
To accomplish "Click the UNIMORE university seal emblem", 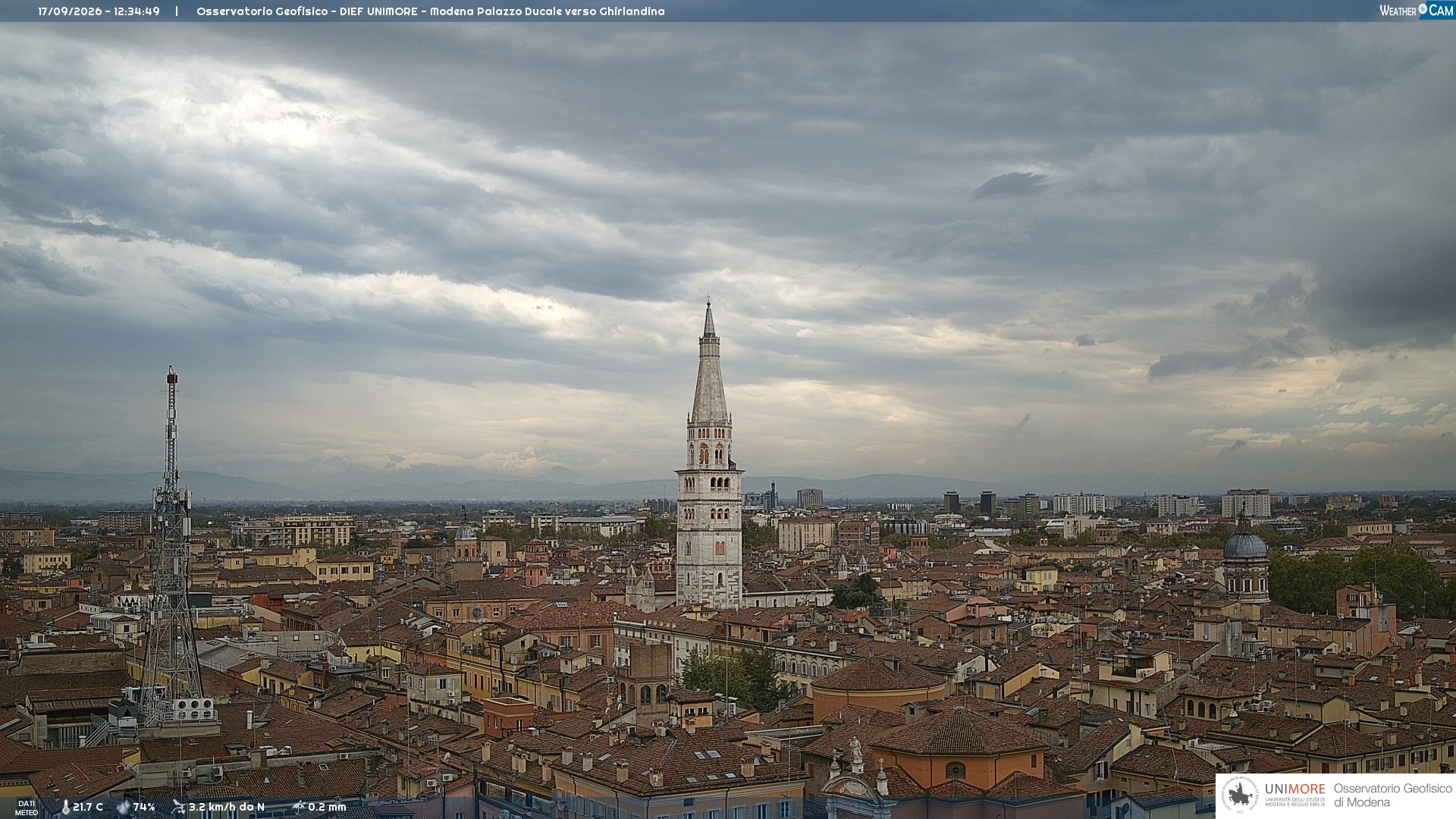I will 1240,795.
